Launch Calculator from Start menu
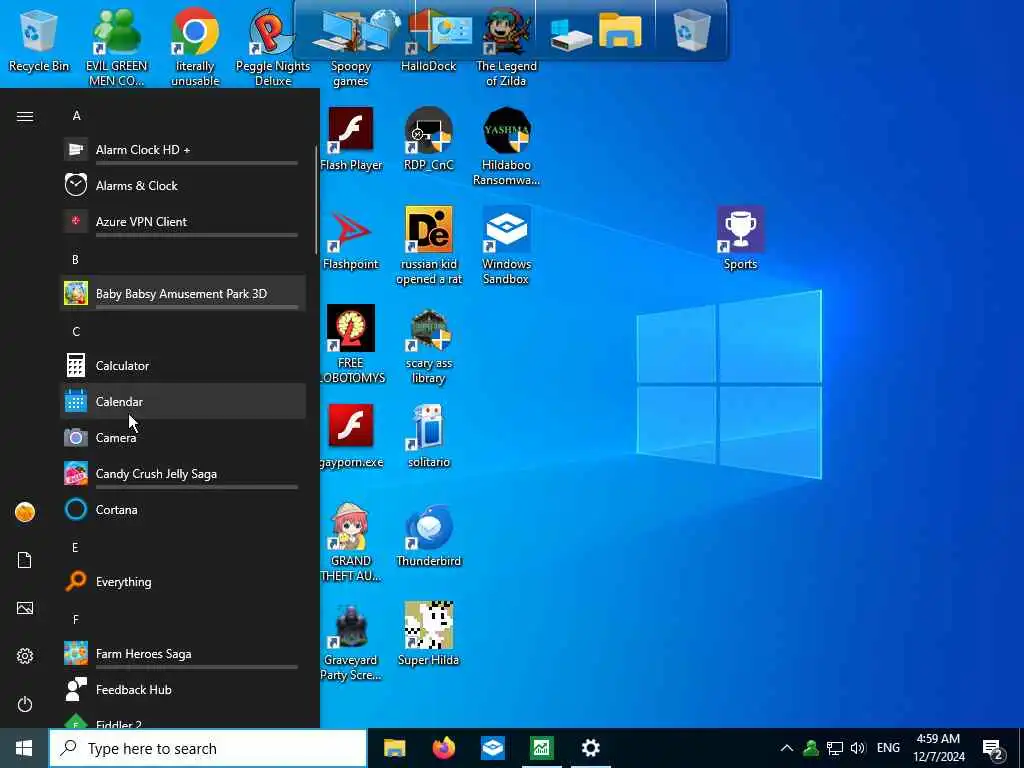 pyautogui.click(x=183, y=366)
